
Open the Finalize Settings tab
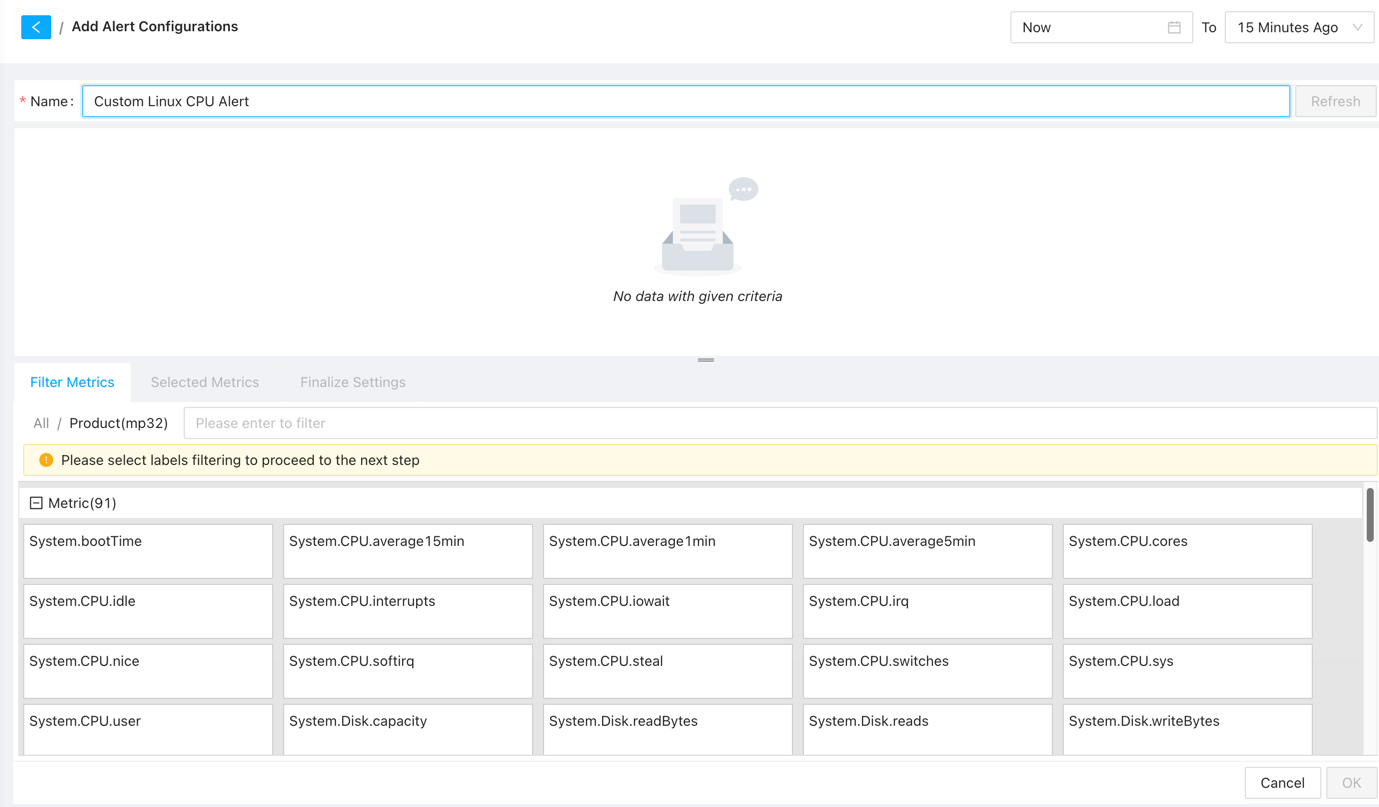(x=353, y=382)
